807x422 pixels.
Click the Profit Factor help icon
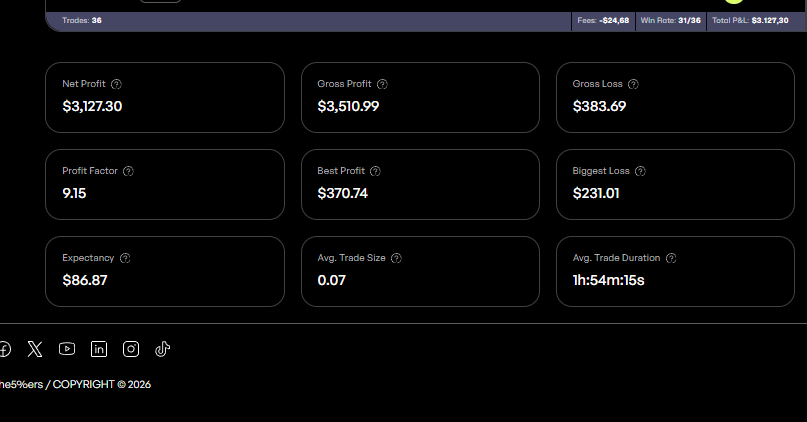pyautogui.click(x=128, y=171)
